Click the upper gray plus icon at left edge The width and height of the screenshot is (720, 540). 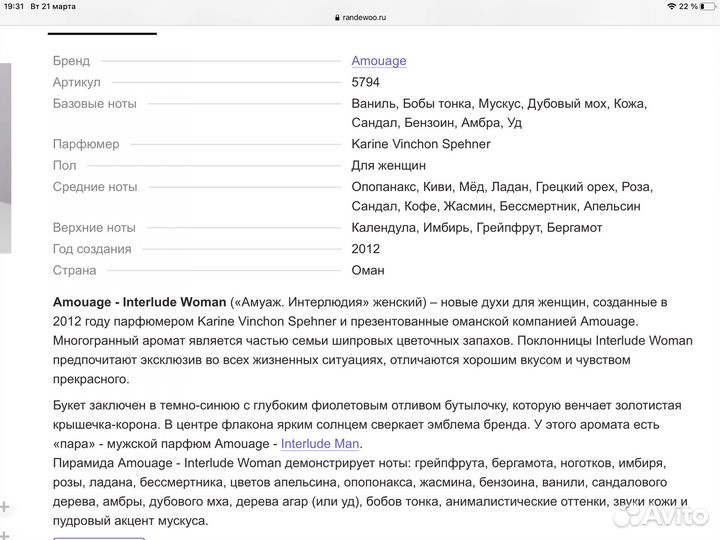pyautogui.click(x=4, y=507)
